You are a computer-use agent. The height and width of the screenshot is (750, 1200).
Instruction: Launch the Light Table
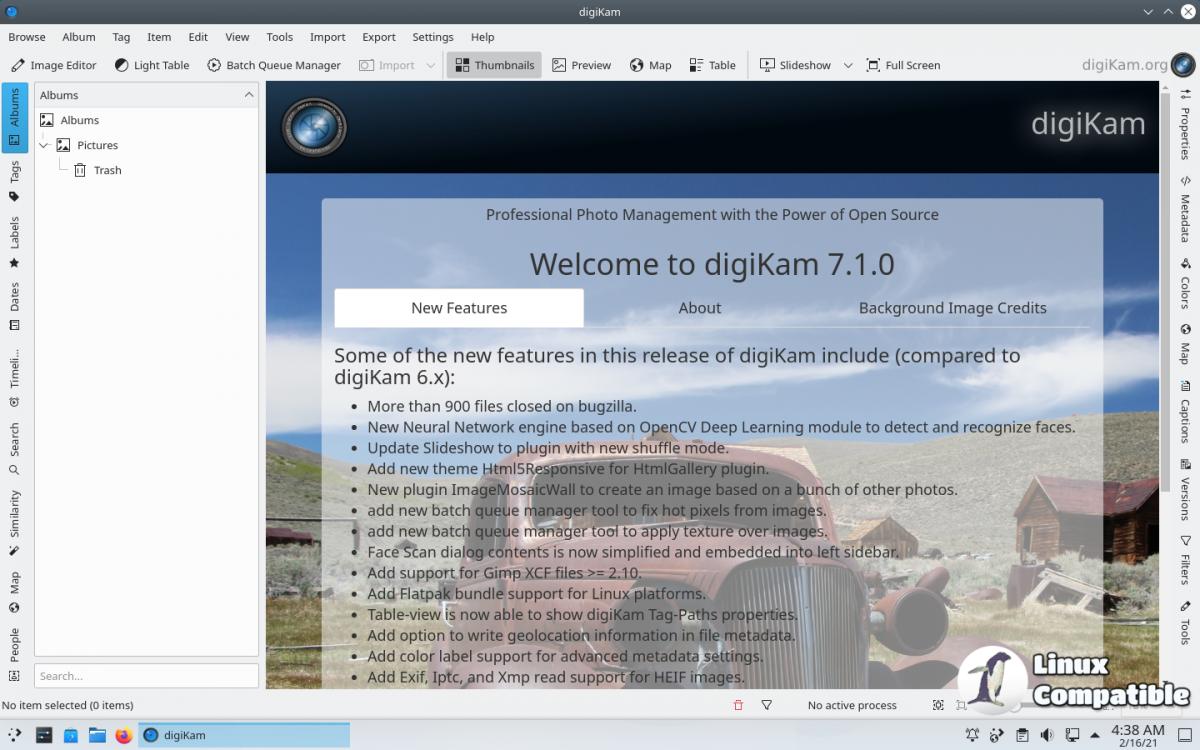click(151, 65)
